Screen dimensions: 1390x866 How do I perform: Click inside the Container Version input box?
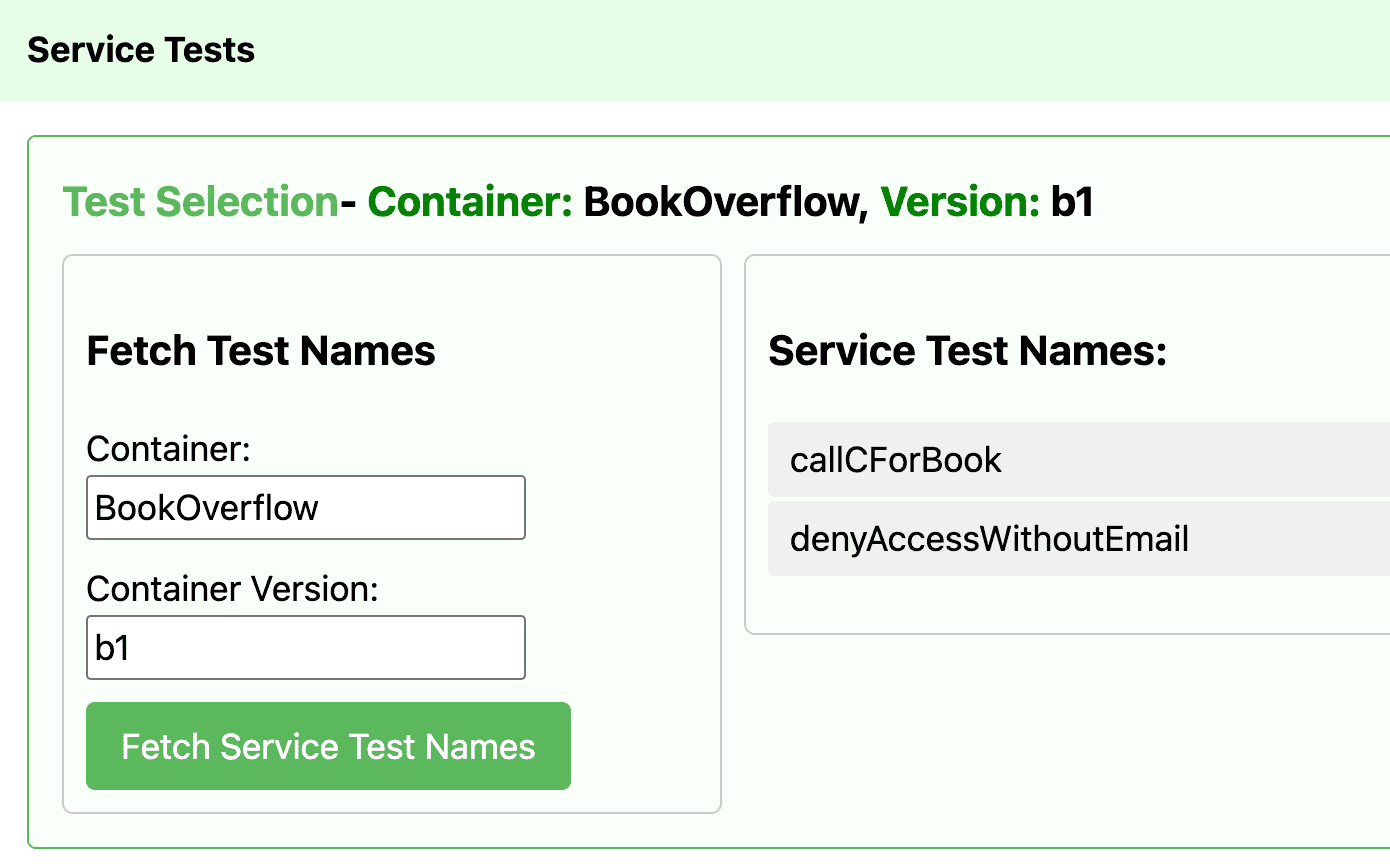pyautogui.click(x=305, y=647)
